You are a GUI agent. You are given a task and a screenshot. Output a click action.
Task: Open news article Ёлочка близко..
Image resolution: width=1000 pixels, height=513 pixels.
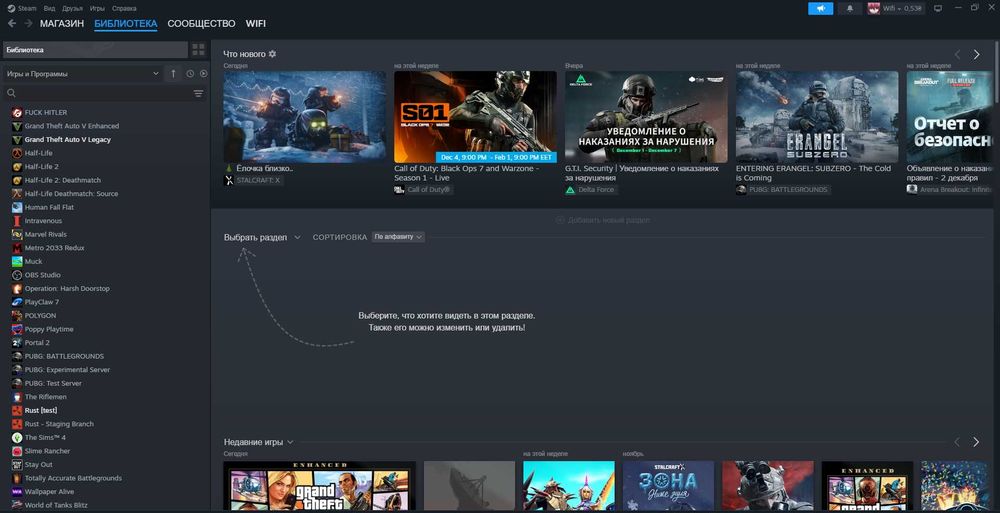tap(265, 168)
